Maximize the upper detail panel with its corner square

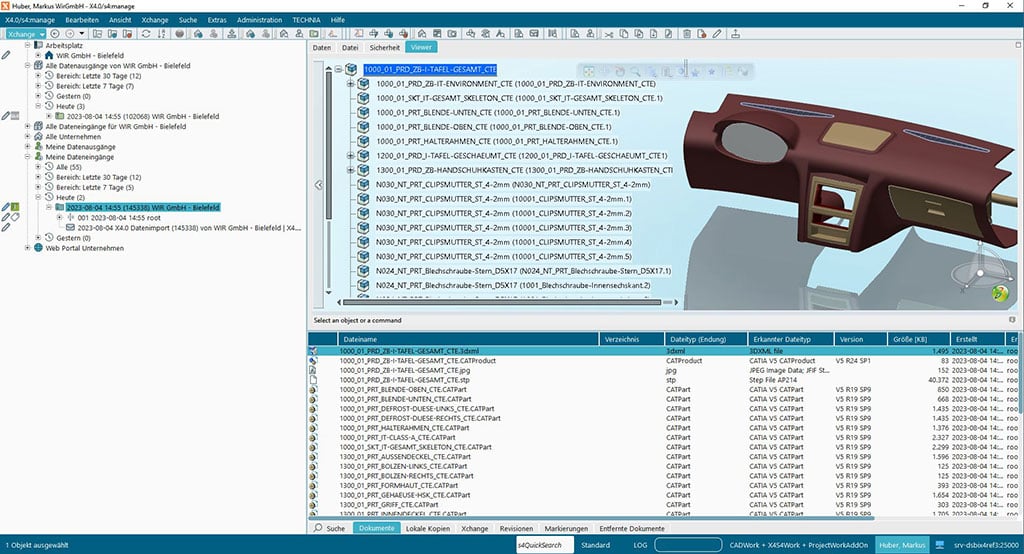[1017, 45]
